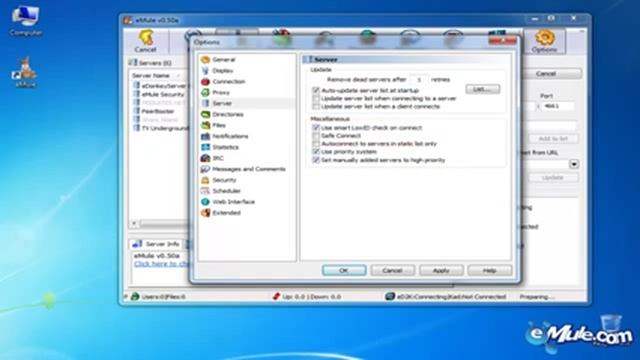
Task: Enable update server list when client connects
Action: [316, 107]
